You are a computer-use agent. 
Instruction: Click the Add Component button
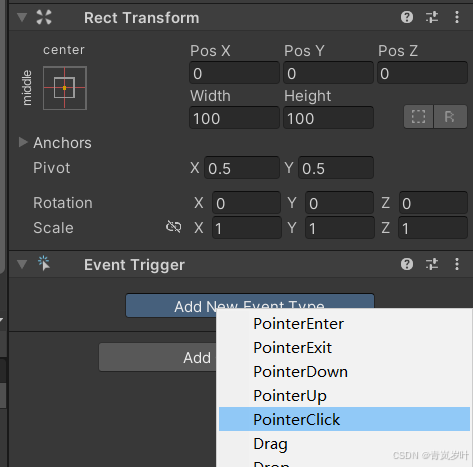(x=158, y=357)
